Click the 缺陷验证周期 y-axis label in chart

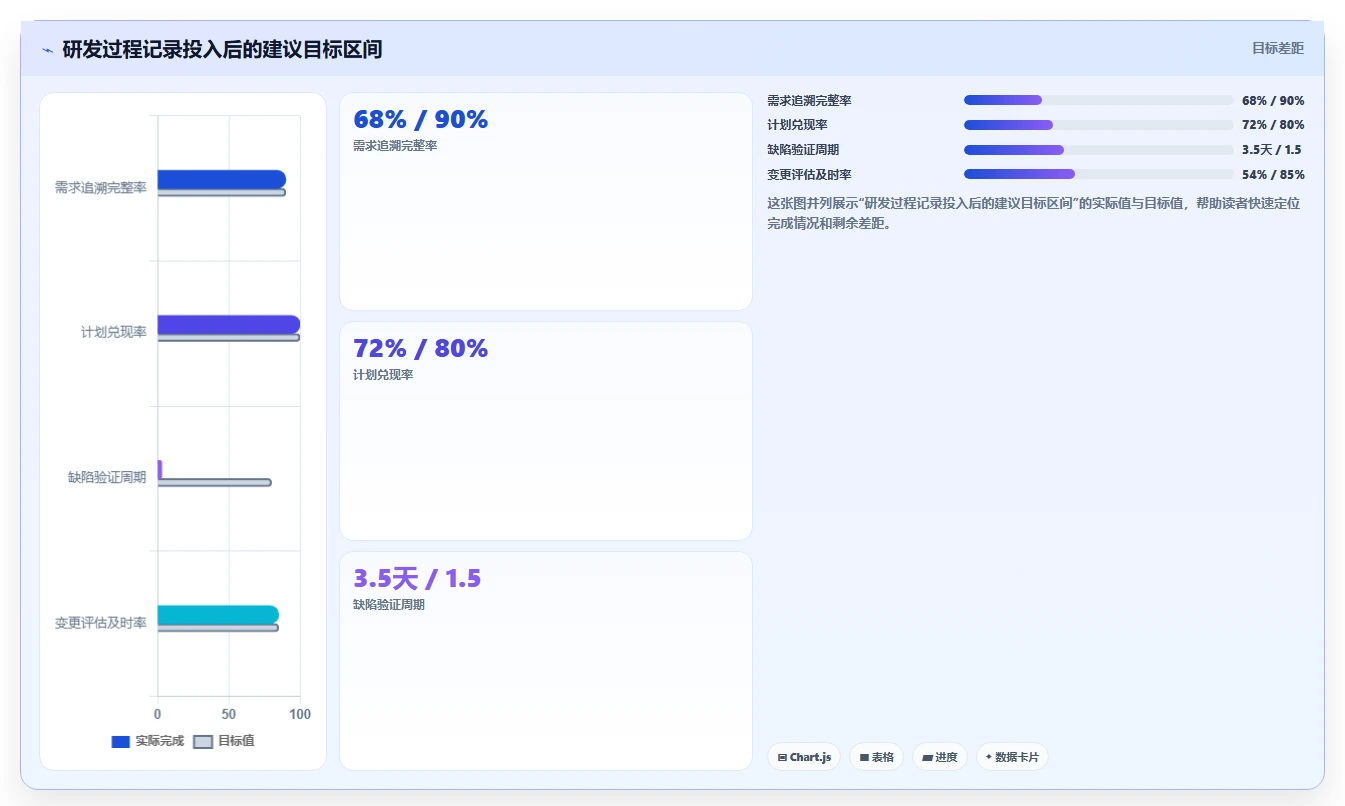coord(107,477)
